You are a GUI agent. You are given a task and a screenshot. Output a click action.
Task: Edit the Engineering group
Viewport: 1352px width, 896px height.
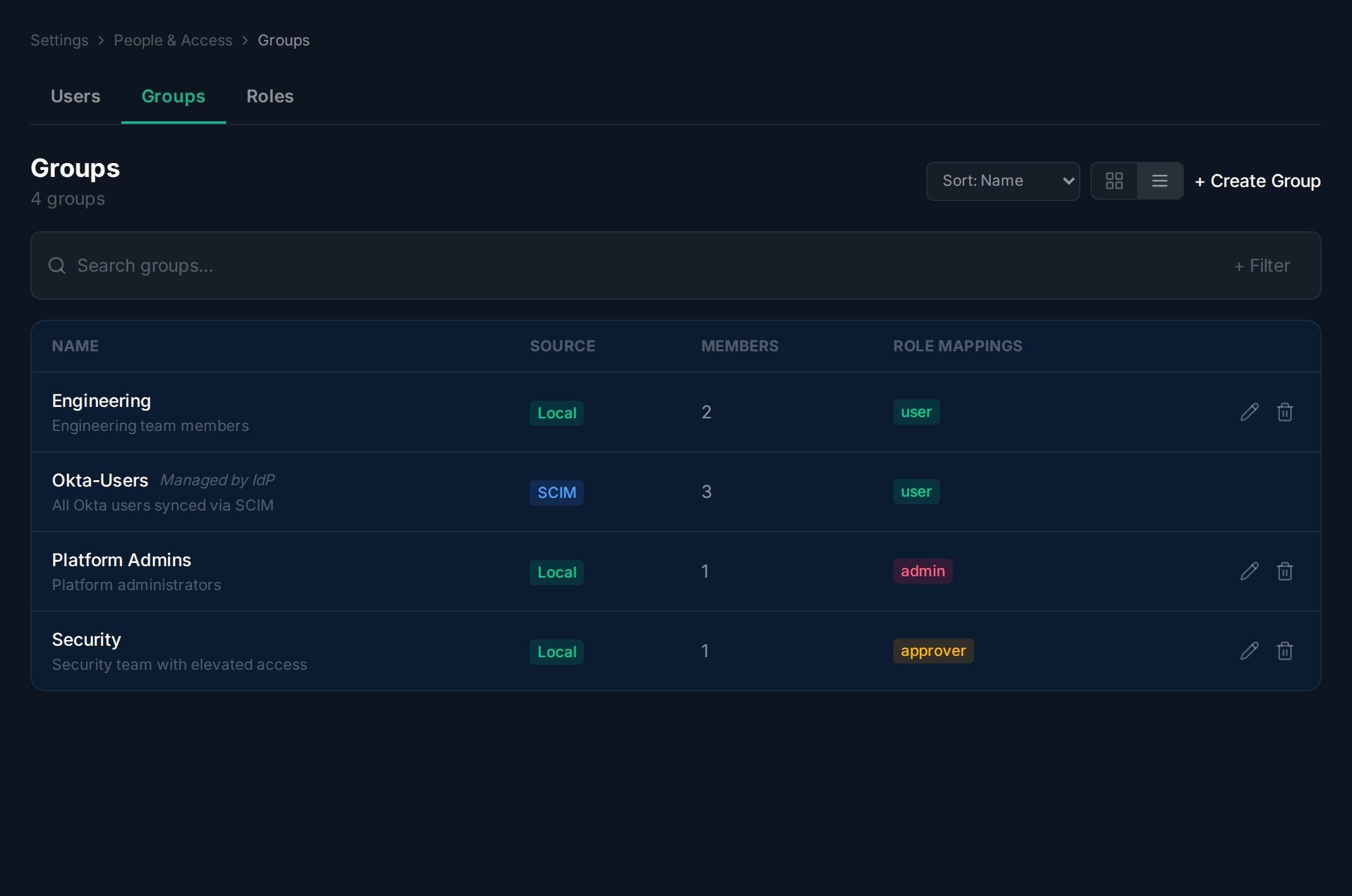tap(1249, 412)
